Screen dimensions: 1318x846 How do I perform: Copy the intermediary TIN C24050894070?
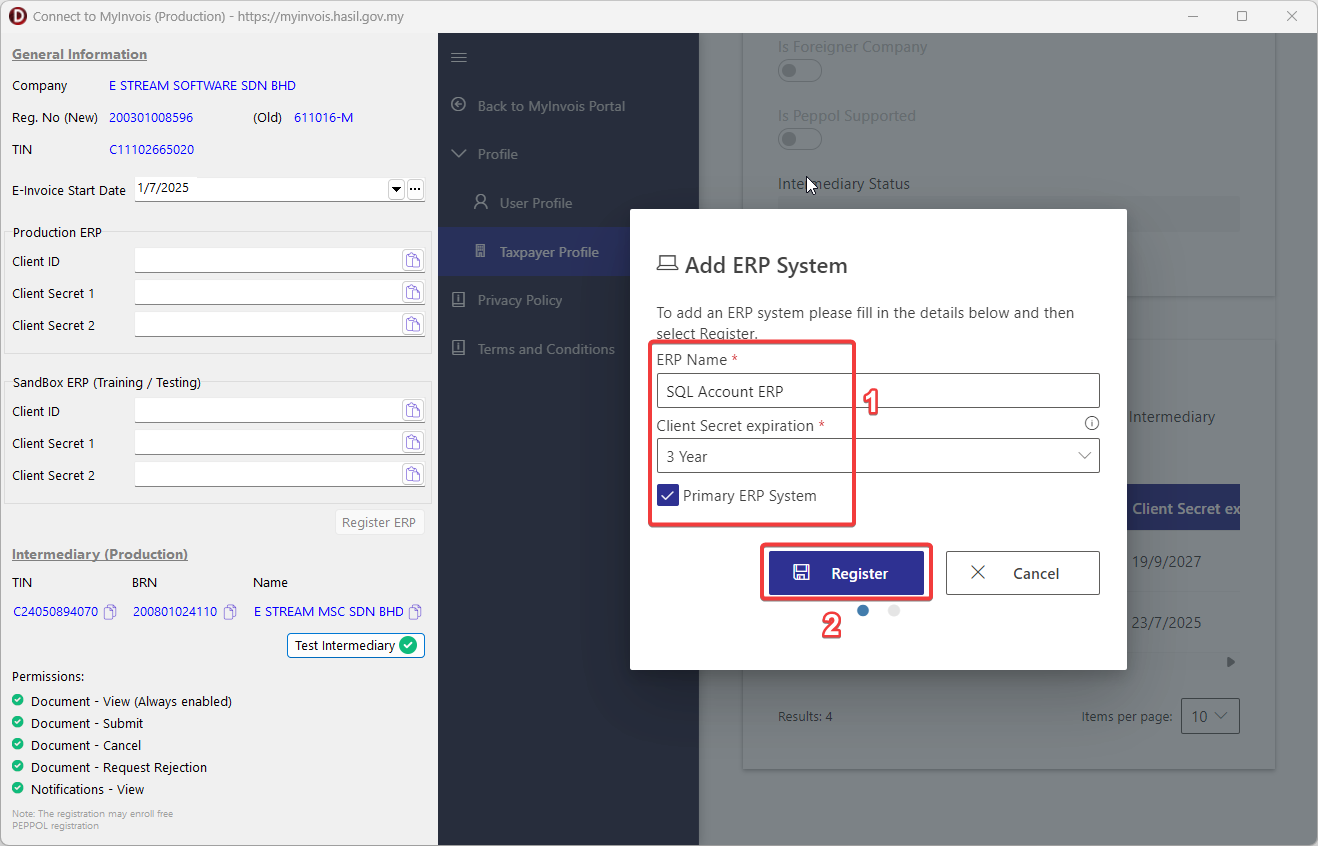click(x=111, y=612)
